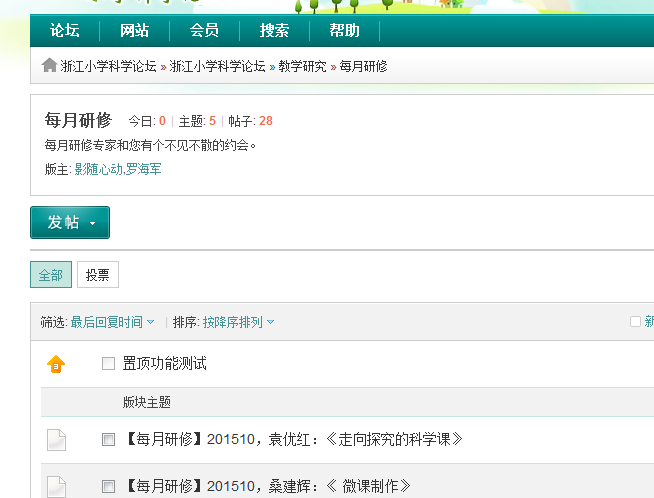Viewport: 654px width, 498px height.
Task: Click document icon beside 袁优红 thread
Action: point(56,439)
